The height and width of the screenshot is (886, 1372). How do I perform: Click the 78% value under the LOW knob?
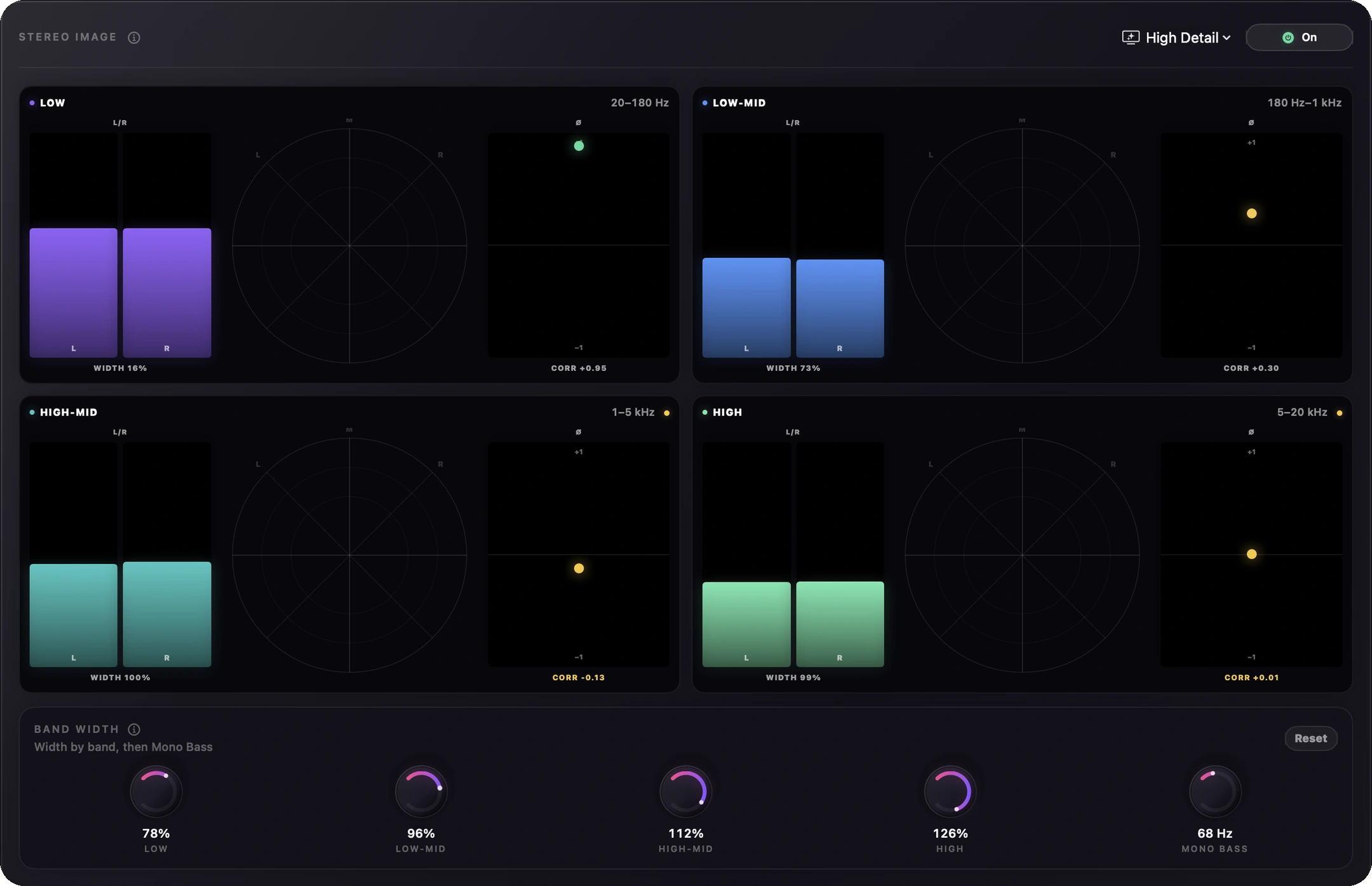pyautogui.click(x=156, y=833)
